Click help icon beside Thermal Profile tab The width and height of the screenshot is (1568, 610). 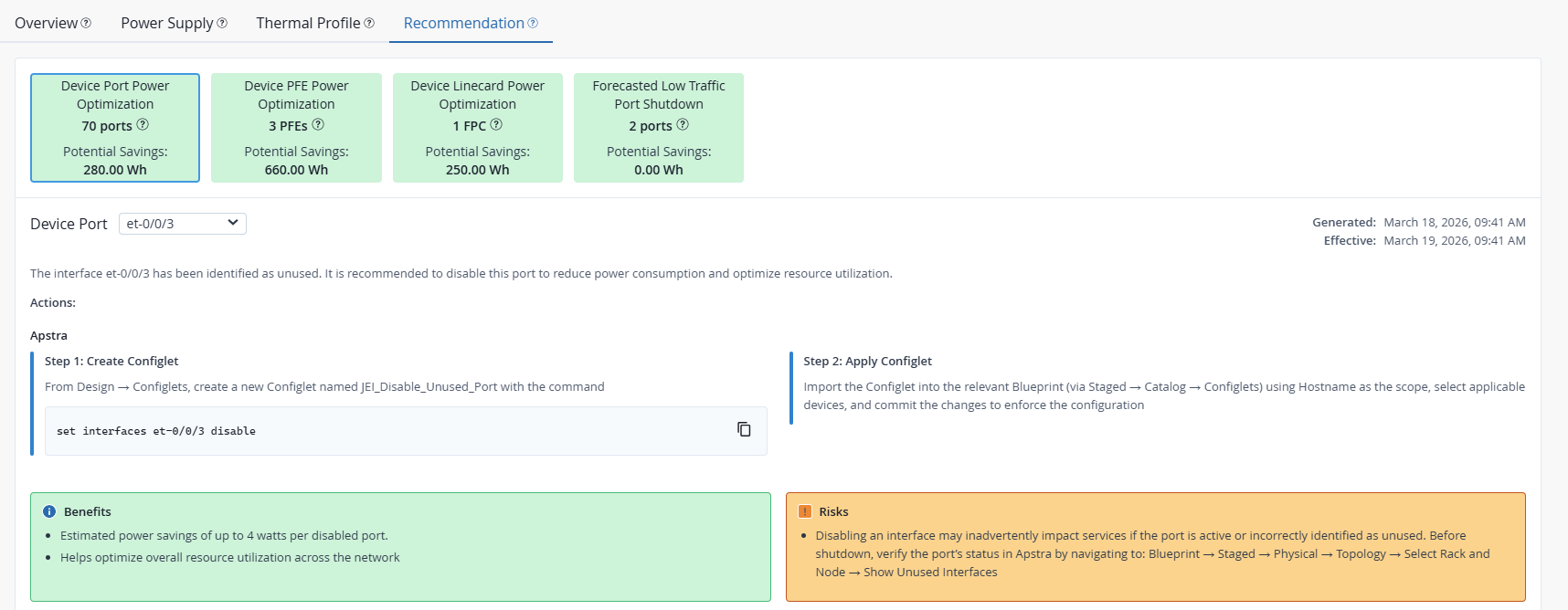369,23
